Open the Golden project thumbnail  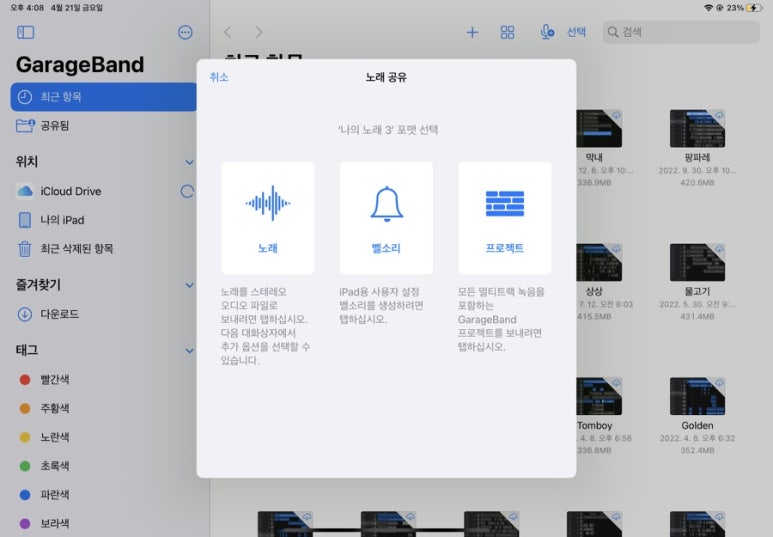(x=697, y=396)
